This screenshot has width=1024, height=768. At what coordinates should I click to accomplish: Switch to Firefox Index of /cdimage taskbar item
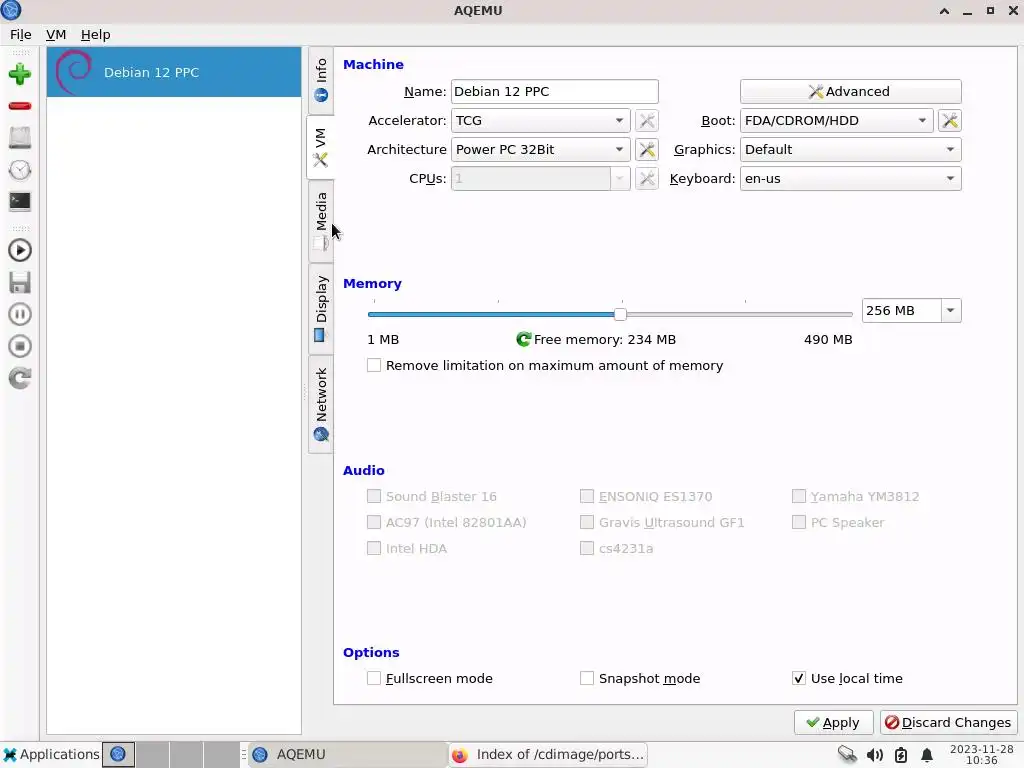pos(549,754)
